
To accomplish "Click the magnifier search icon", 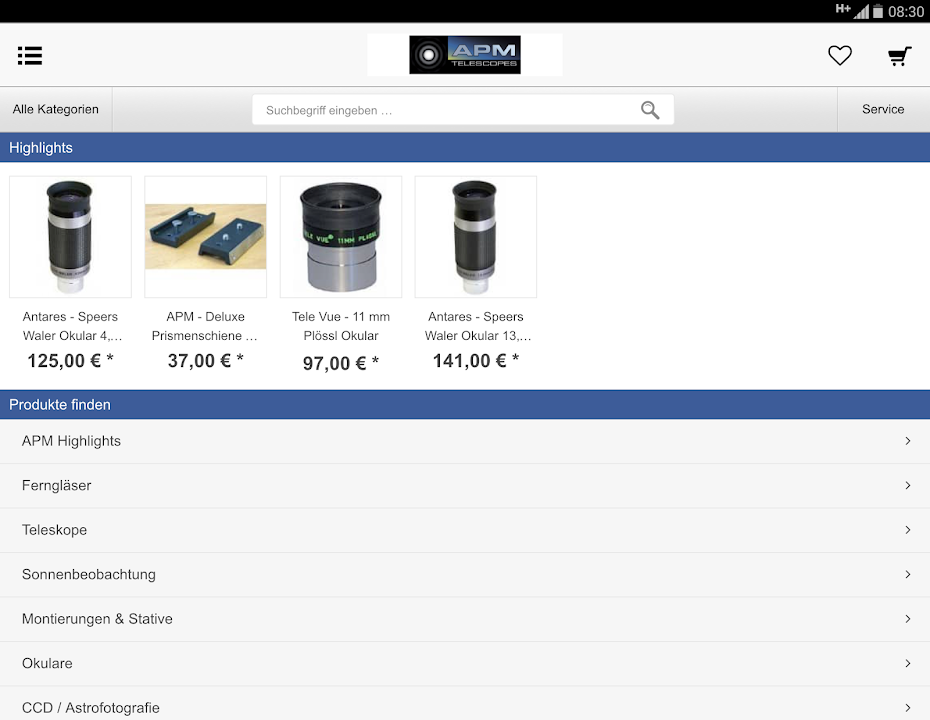I will 650,110.
